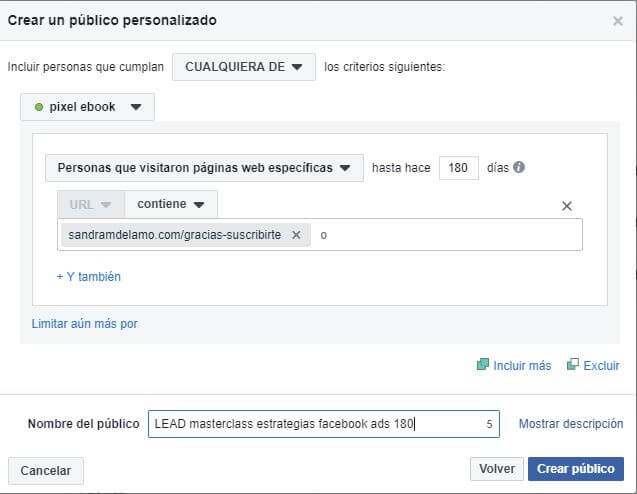Click the + Y también link
Screen dimensions: 637x494
tap(89, 277)
